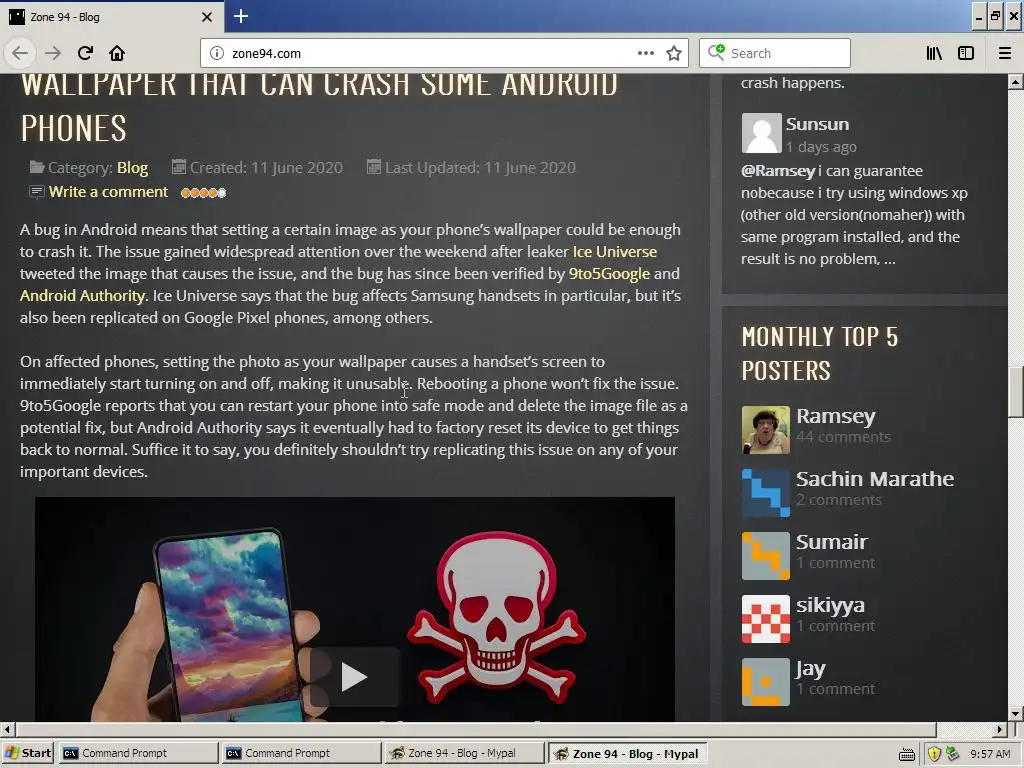Screen dimensions: 1024x768
Task: Toggle the sidebar view icon
Action: click(x=966, y=53)
